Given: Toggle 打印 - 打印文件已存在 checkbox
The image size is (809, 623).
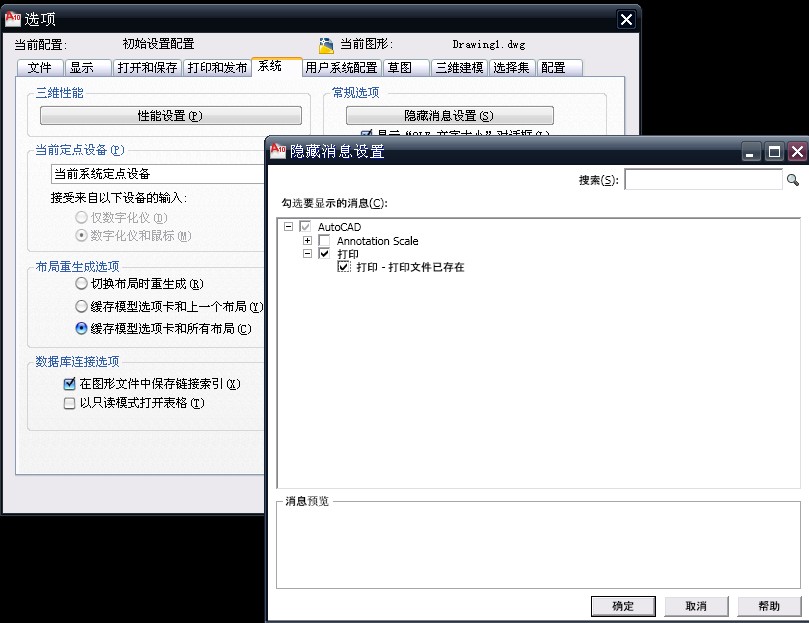Looking at the screenshot, I should pyautogui.click(x=344, y=266).
